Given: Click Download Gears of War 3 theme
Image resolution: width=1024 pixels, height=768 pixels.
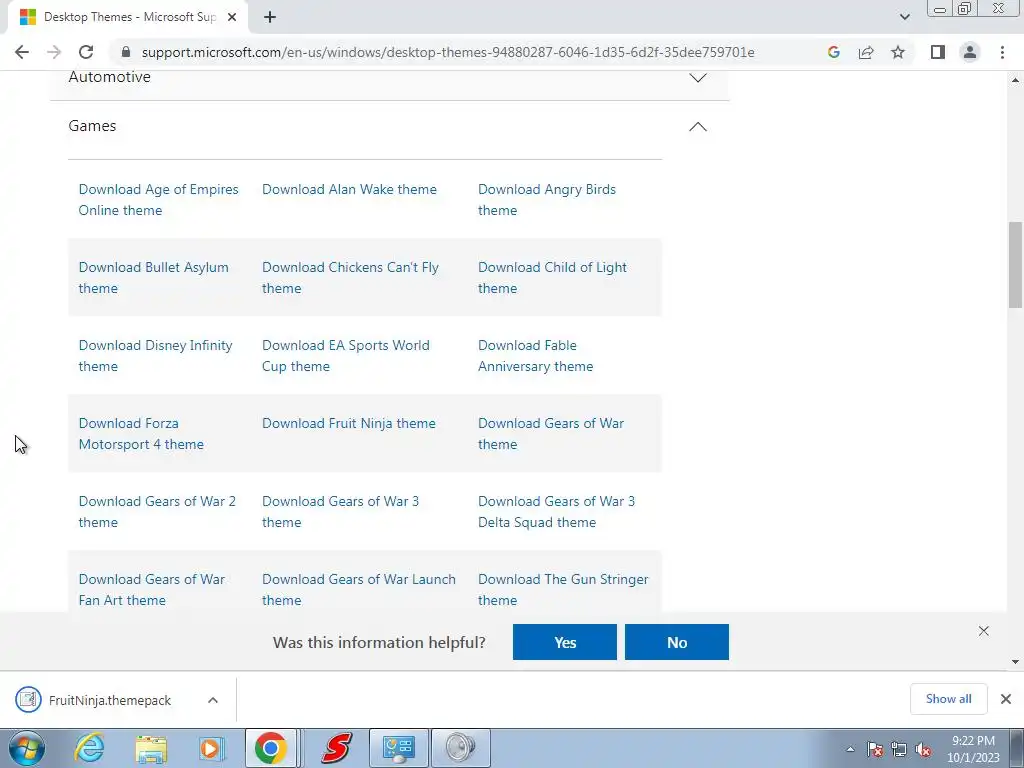Looking at the screenshot, I should (x=340, y=511).
